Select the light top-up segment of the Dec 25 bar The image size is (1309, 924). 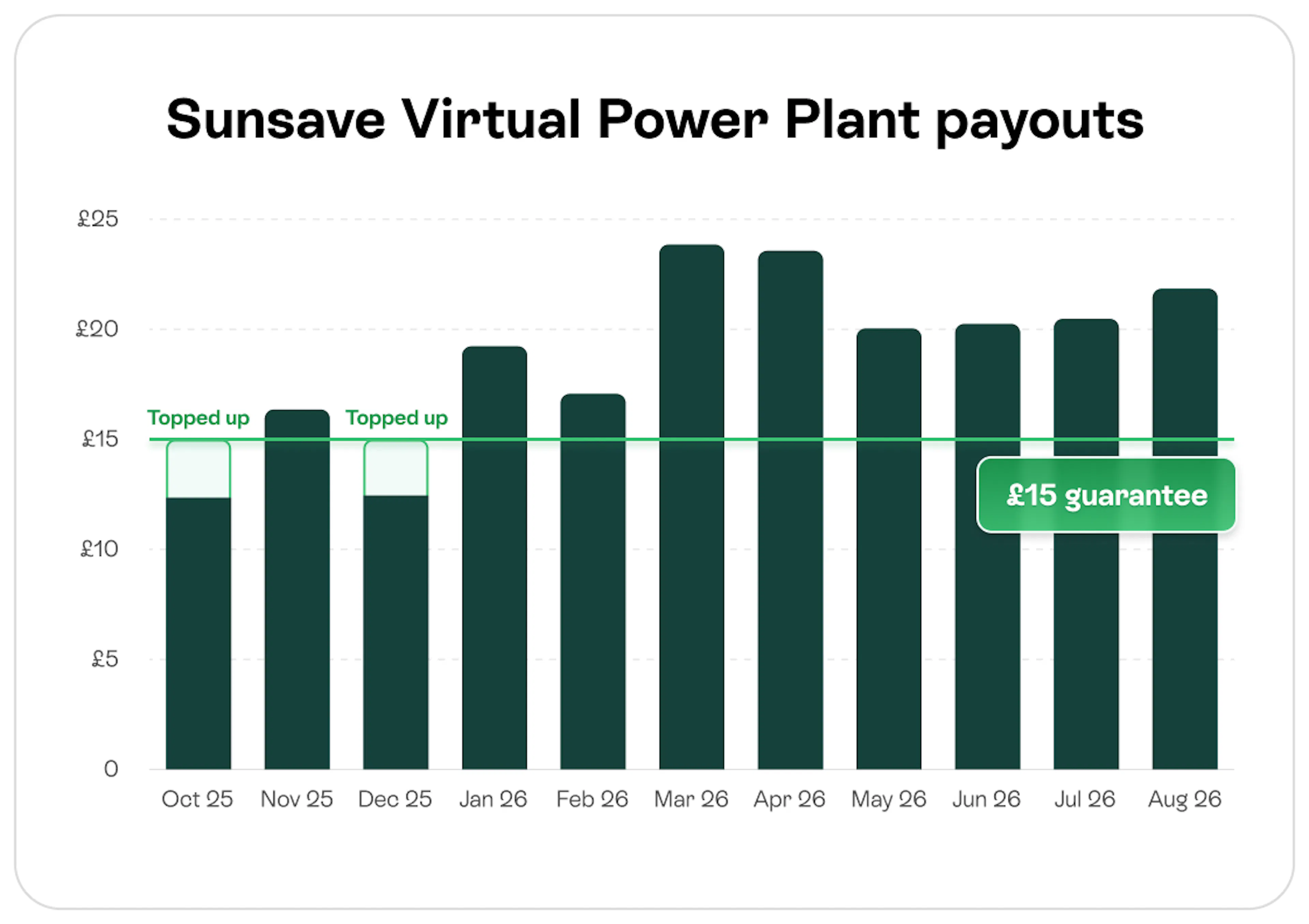396,468
